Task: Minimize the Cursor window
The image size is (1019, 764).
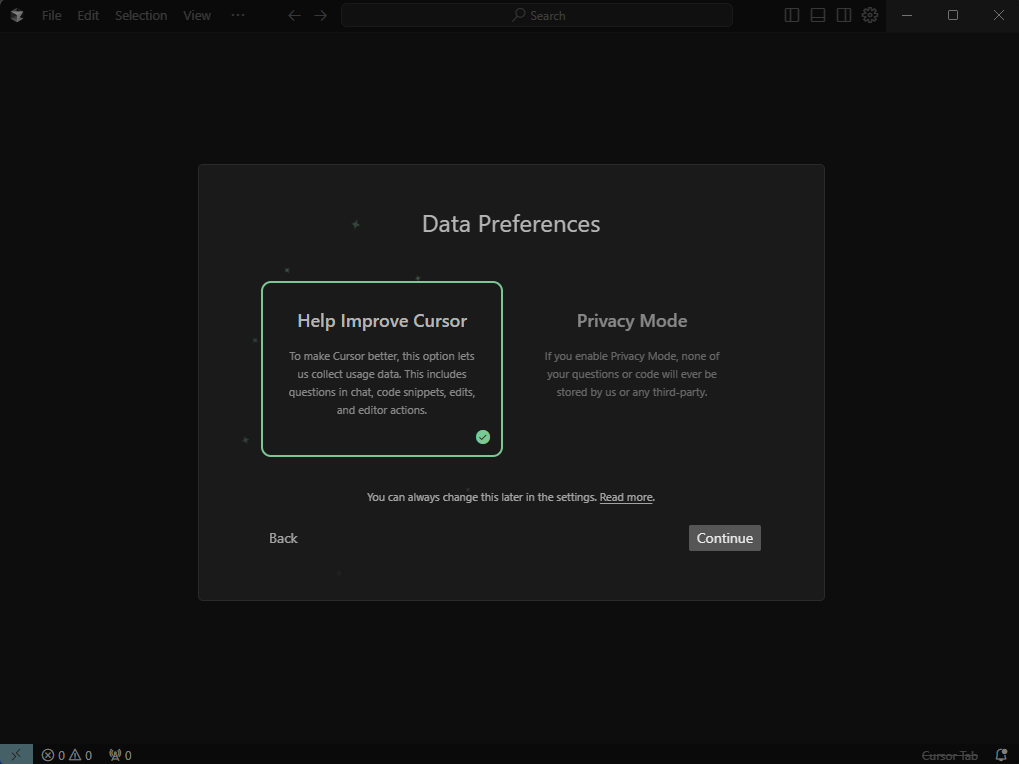Action: point(907,15)
